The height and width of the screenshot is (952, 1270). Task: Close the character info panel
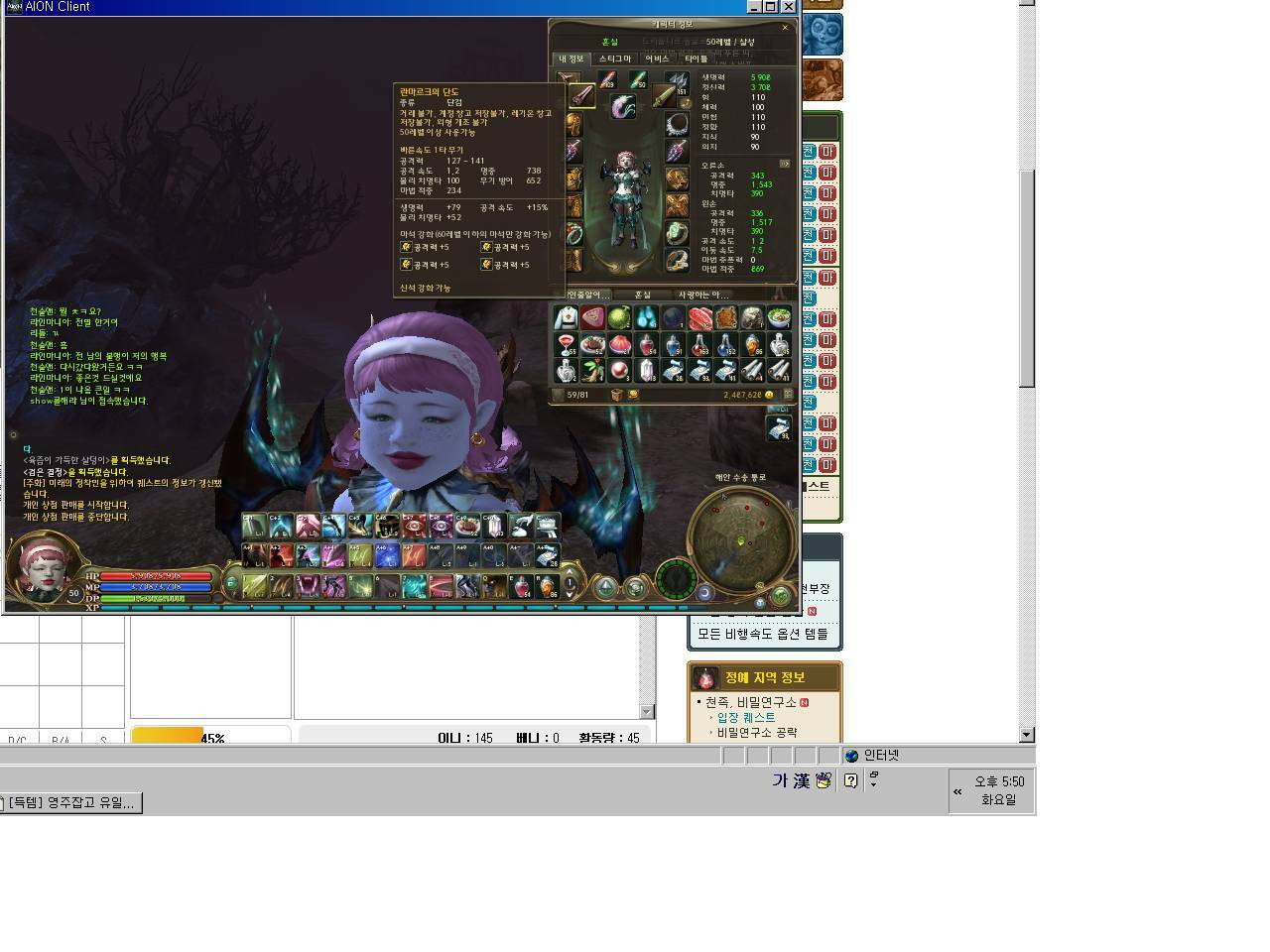(x=785, y=28)
